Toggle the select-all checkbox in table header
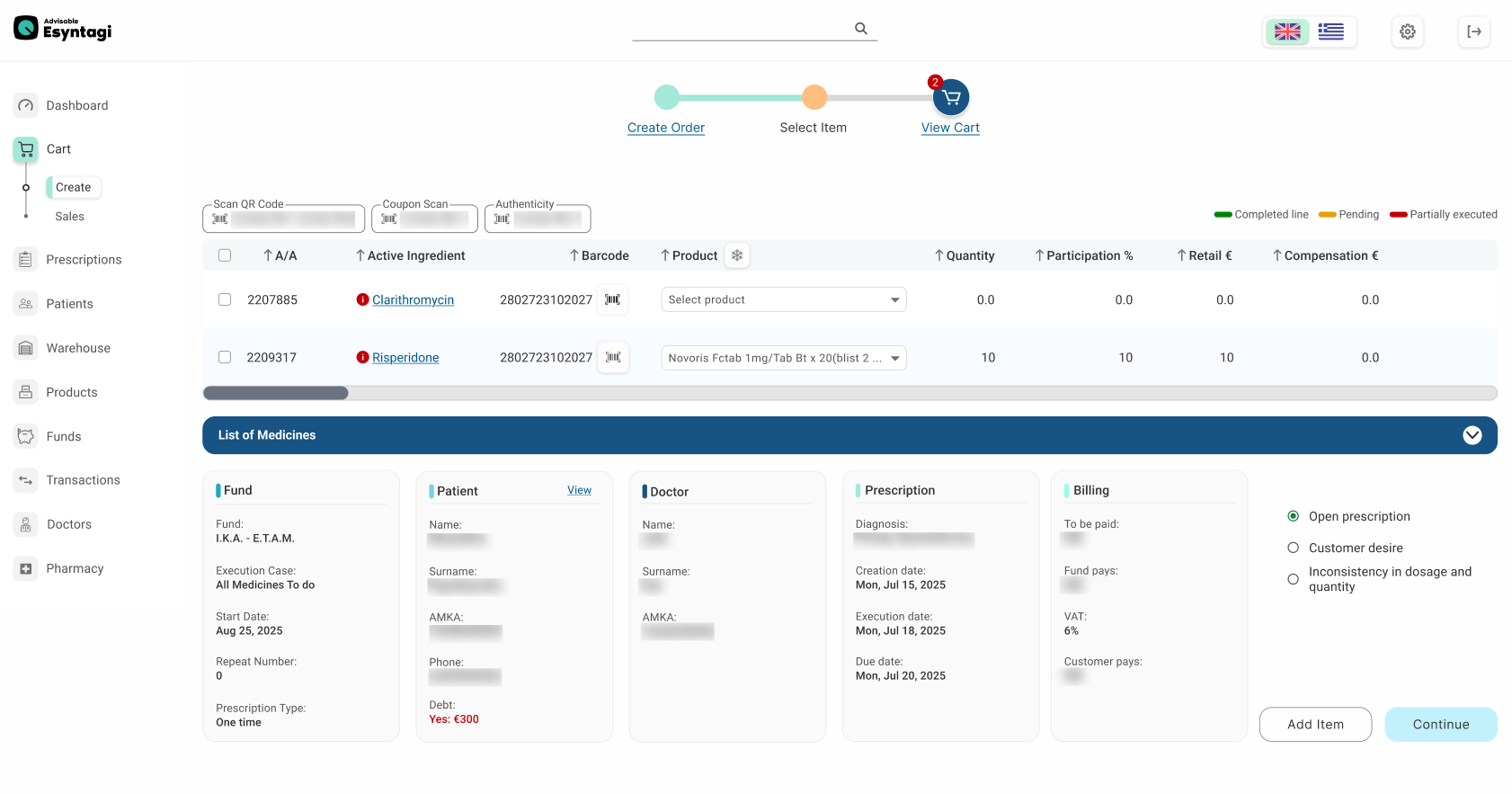Image resolution: width=1512 pixels, height=794 pixels. coord(225,255)
